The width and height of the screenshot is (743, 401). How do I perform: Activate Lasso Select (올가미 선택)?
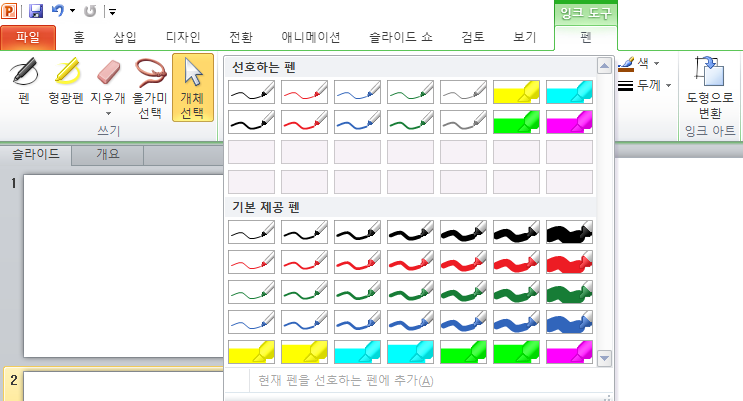coord(150,87)
